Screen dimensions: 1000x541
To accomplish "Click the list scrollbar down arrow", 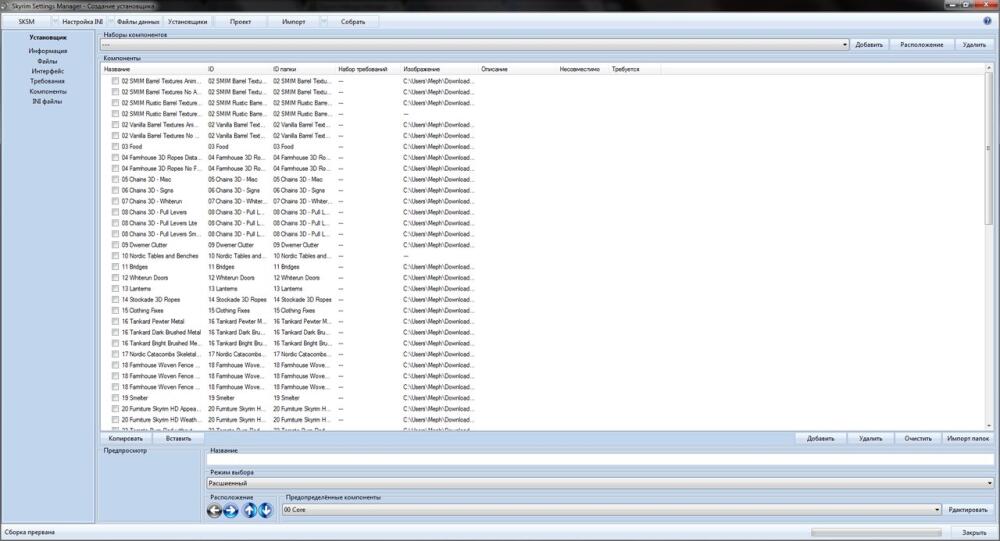I will [989, 426].
